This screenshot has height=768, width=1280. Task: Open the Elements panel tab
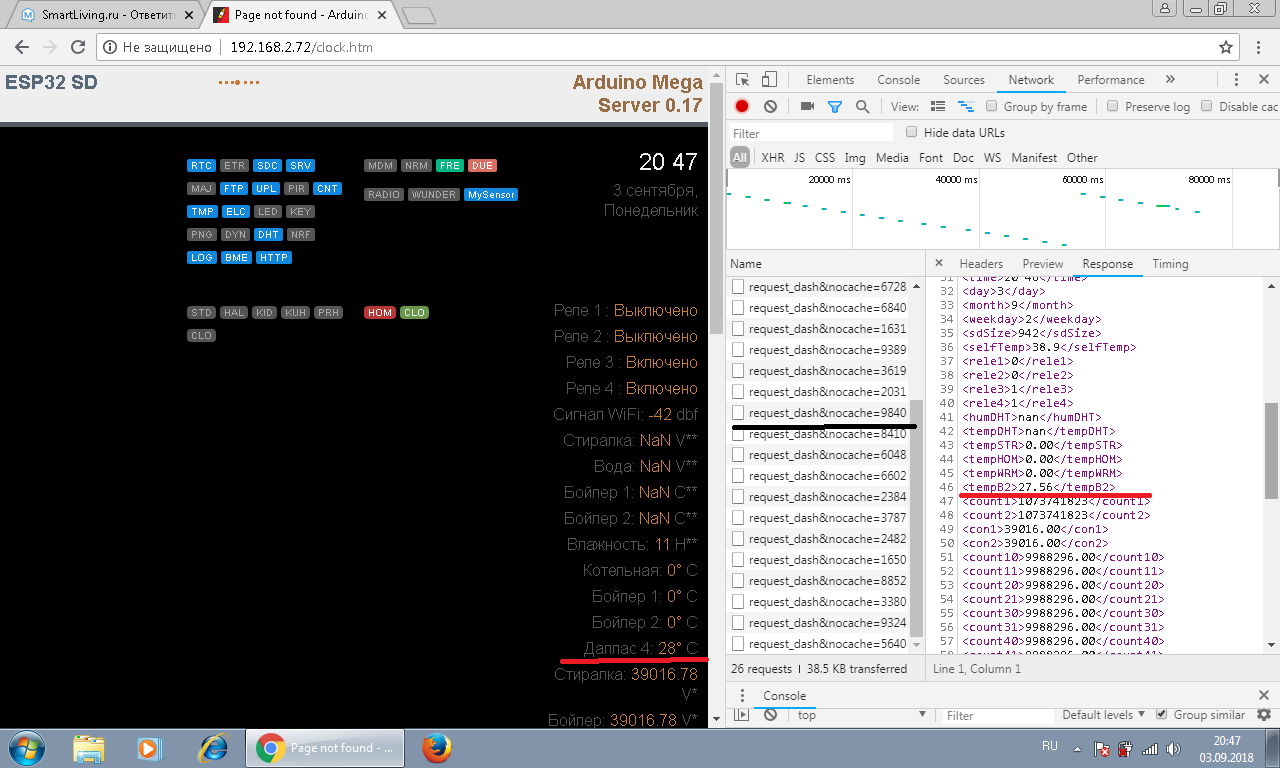point(830,80)
